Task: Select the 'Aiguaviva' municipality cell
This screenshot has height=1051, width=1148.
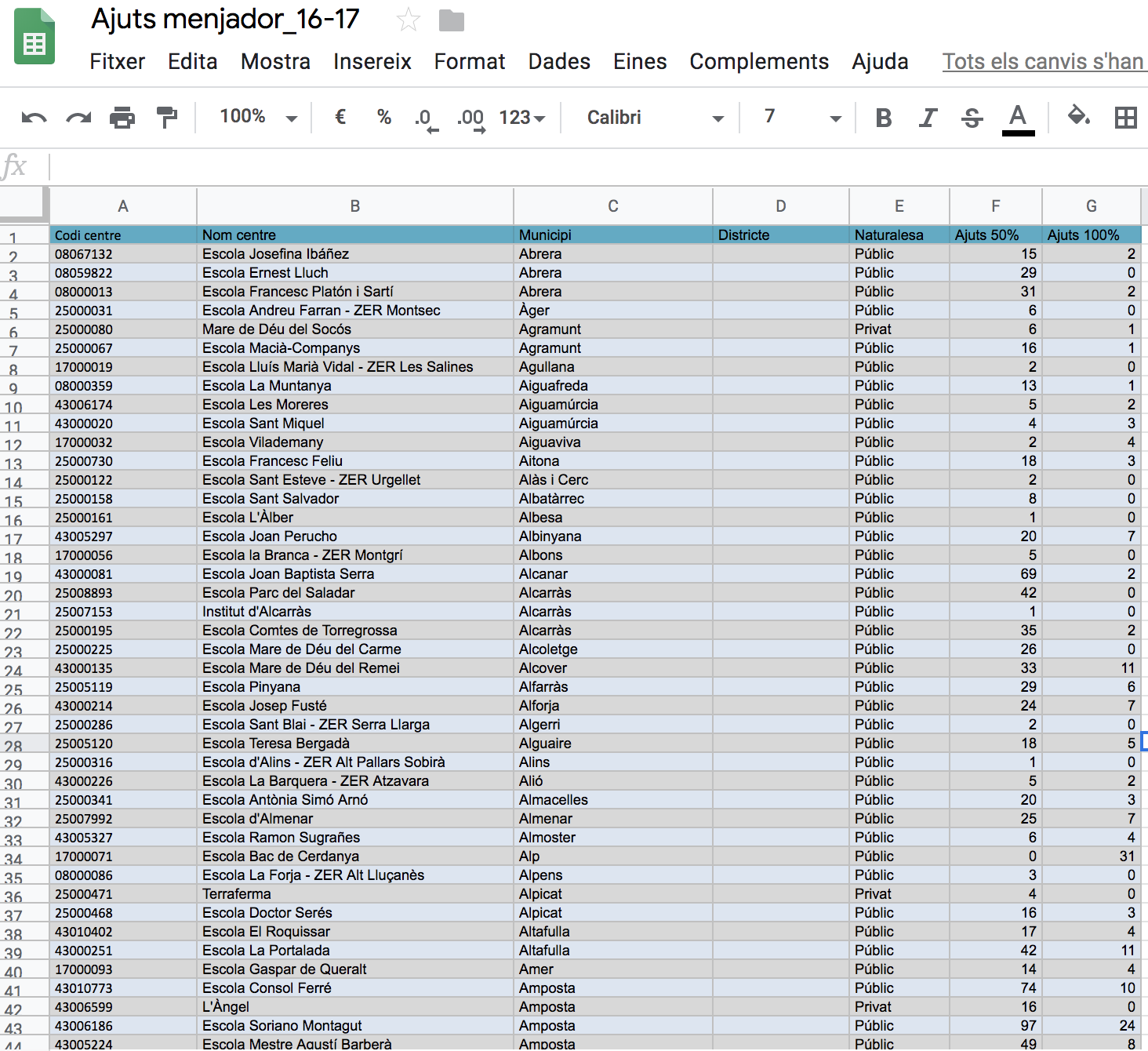Action: coord(613,442)
